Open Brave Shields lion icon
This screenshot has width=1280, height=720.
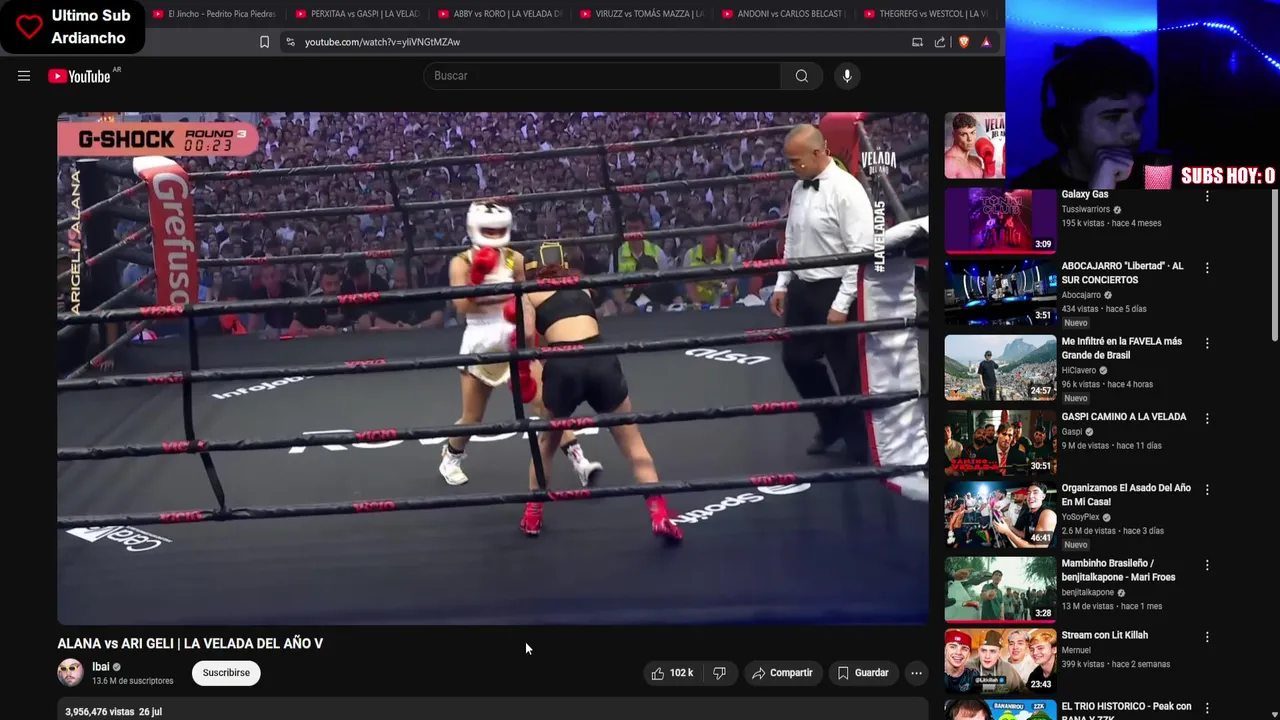[964, 42]
